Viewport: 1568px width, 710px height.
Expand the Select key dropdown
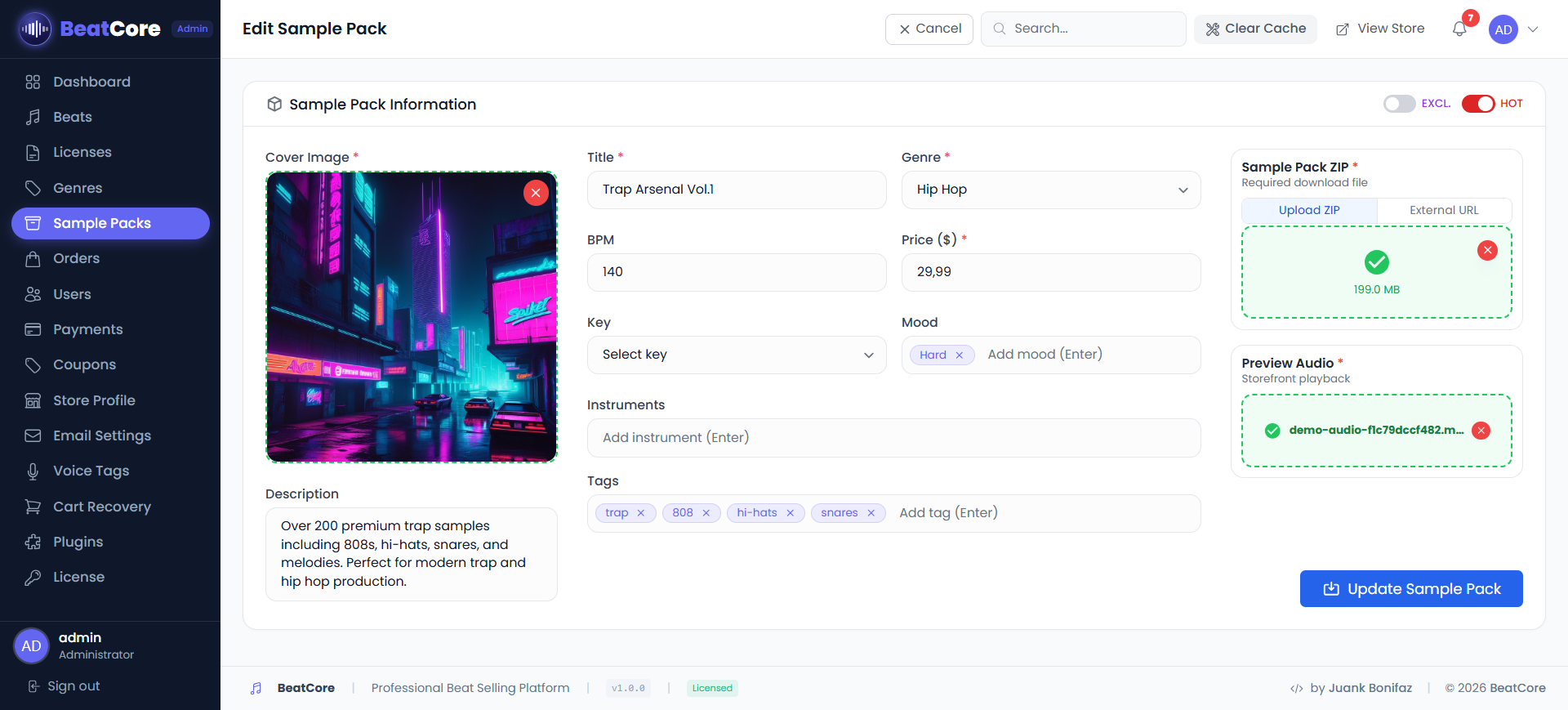(x=736, y=355)
